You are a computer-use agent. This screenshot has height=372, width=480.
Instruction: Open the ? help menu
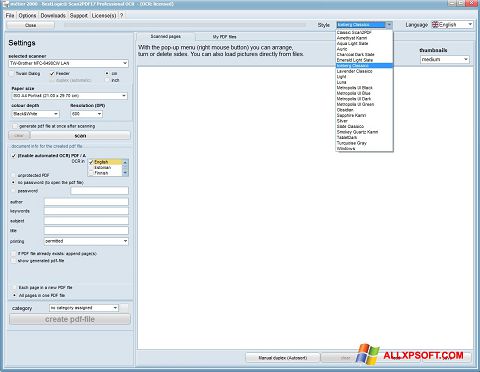[x=121, y=16]
